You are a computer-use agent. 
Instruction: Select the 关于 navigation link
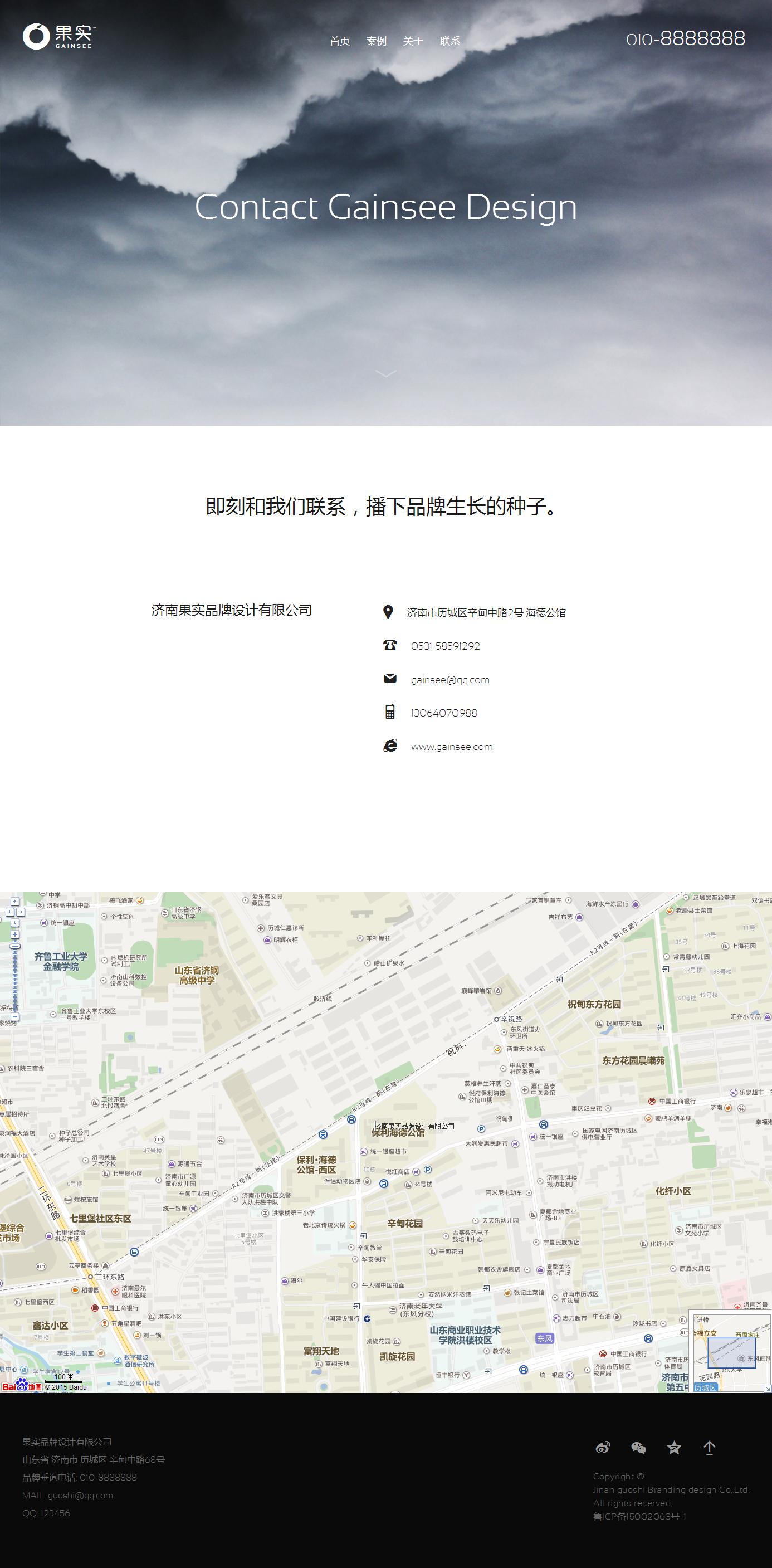click(413, 41)
